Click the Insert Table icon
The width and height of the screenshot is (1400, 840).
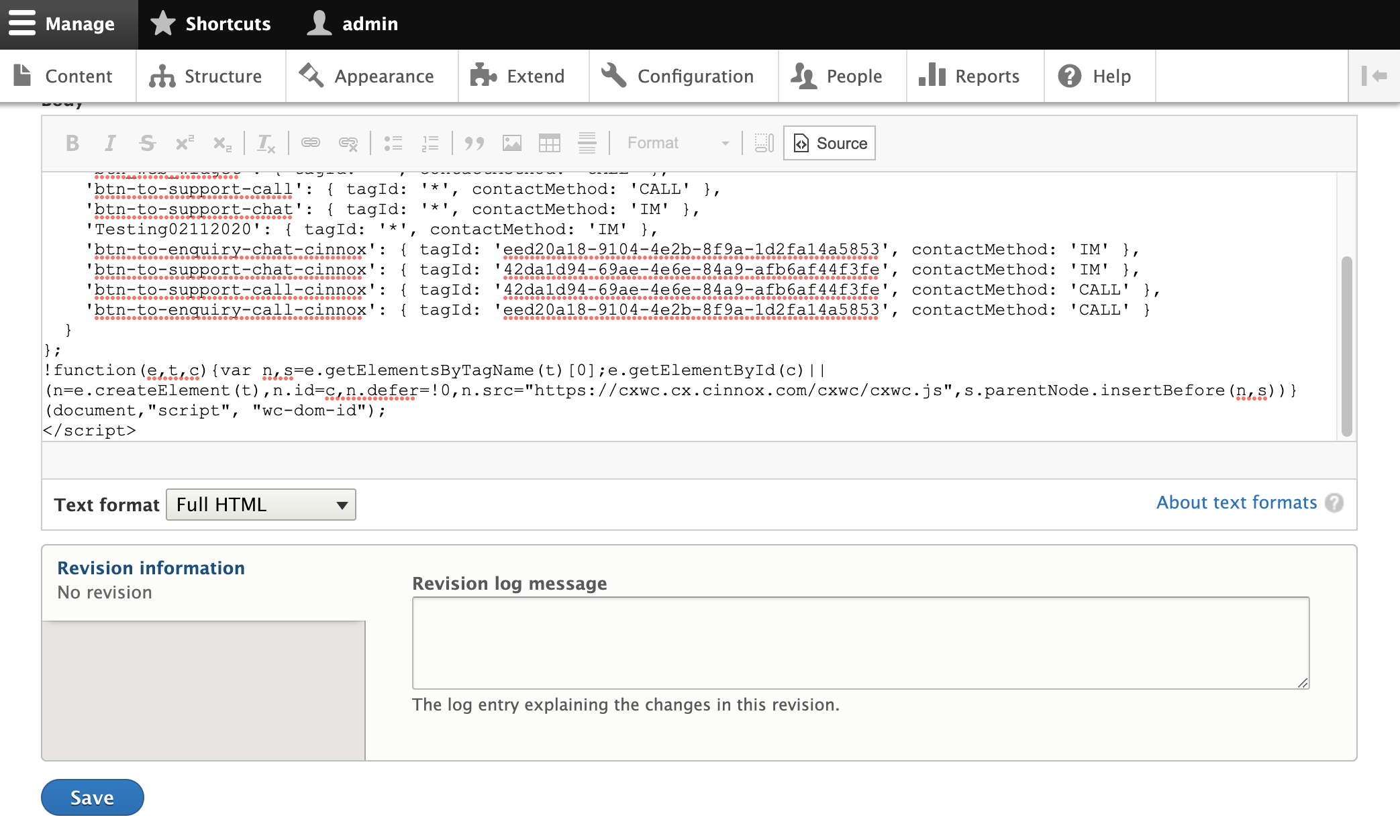(x=549, y=143)
